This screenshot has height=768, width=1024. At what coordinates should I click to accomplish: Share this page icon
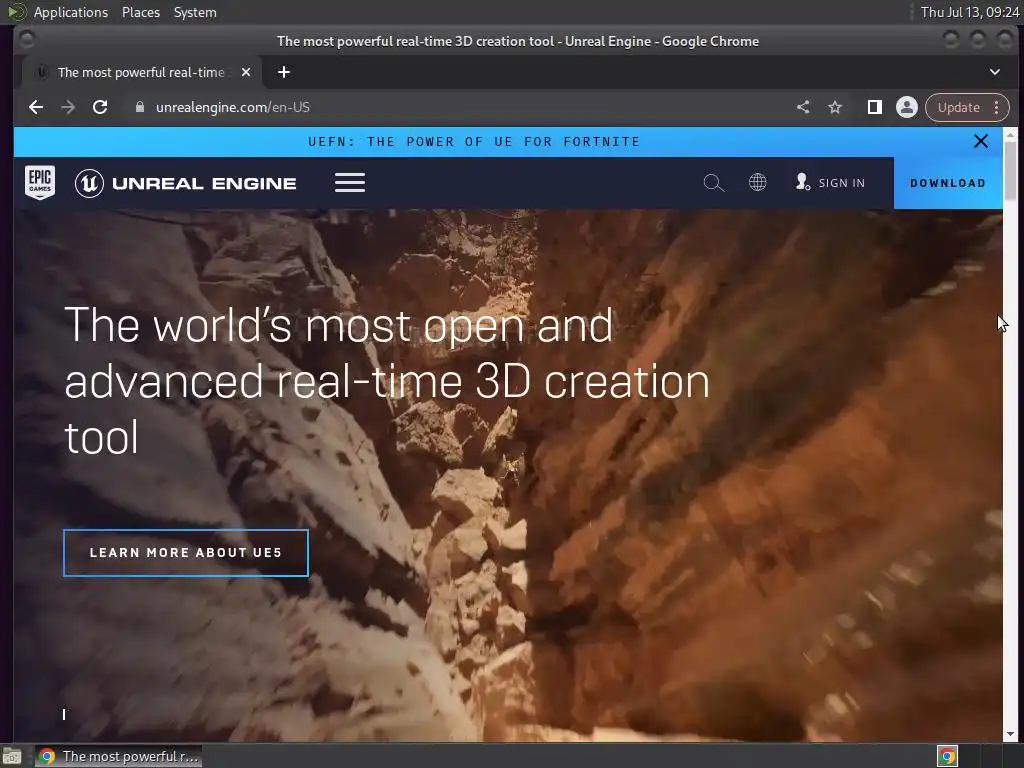click(803, 107)
